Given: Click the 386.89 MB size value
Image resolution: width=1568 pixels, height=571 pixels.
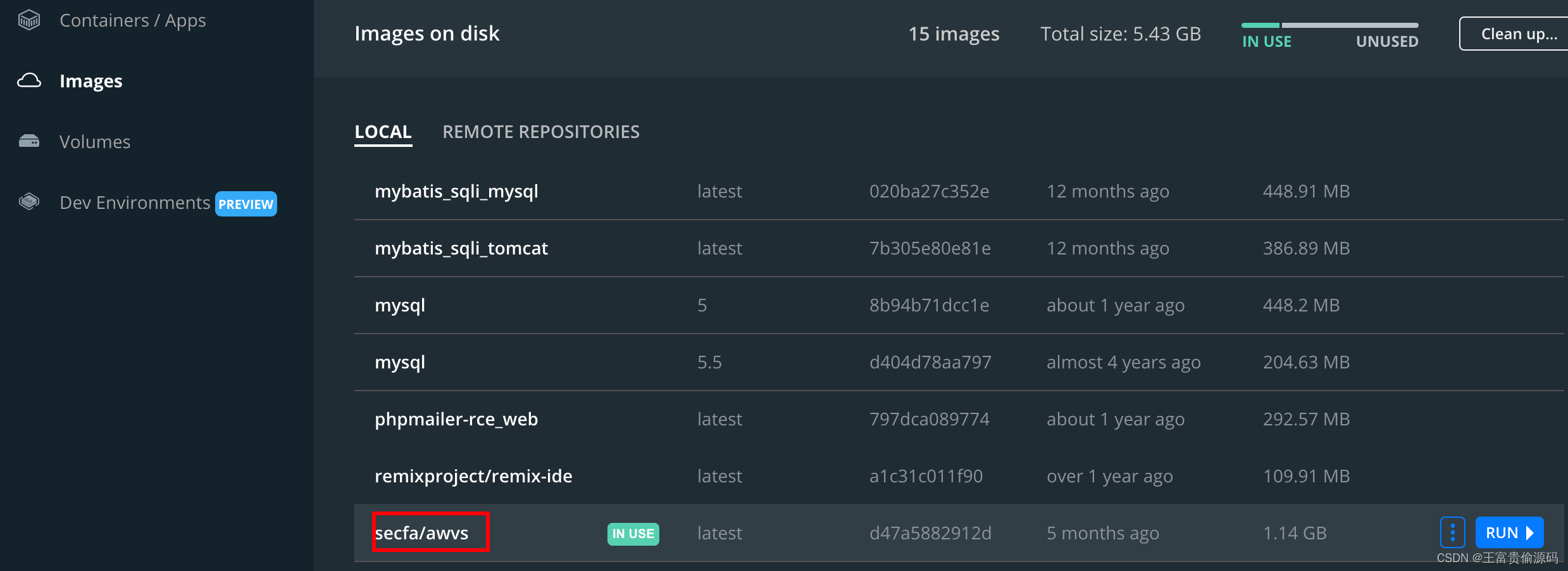Looking at the screenshot, I should click(1306, 248).
